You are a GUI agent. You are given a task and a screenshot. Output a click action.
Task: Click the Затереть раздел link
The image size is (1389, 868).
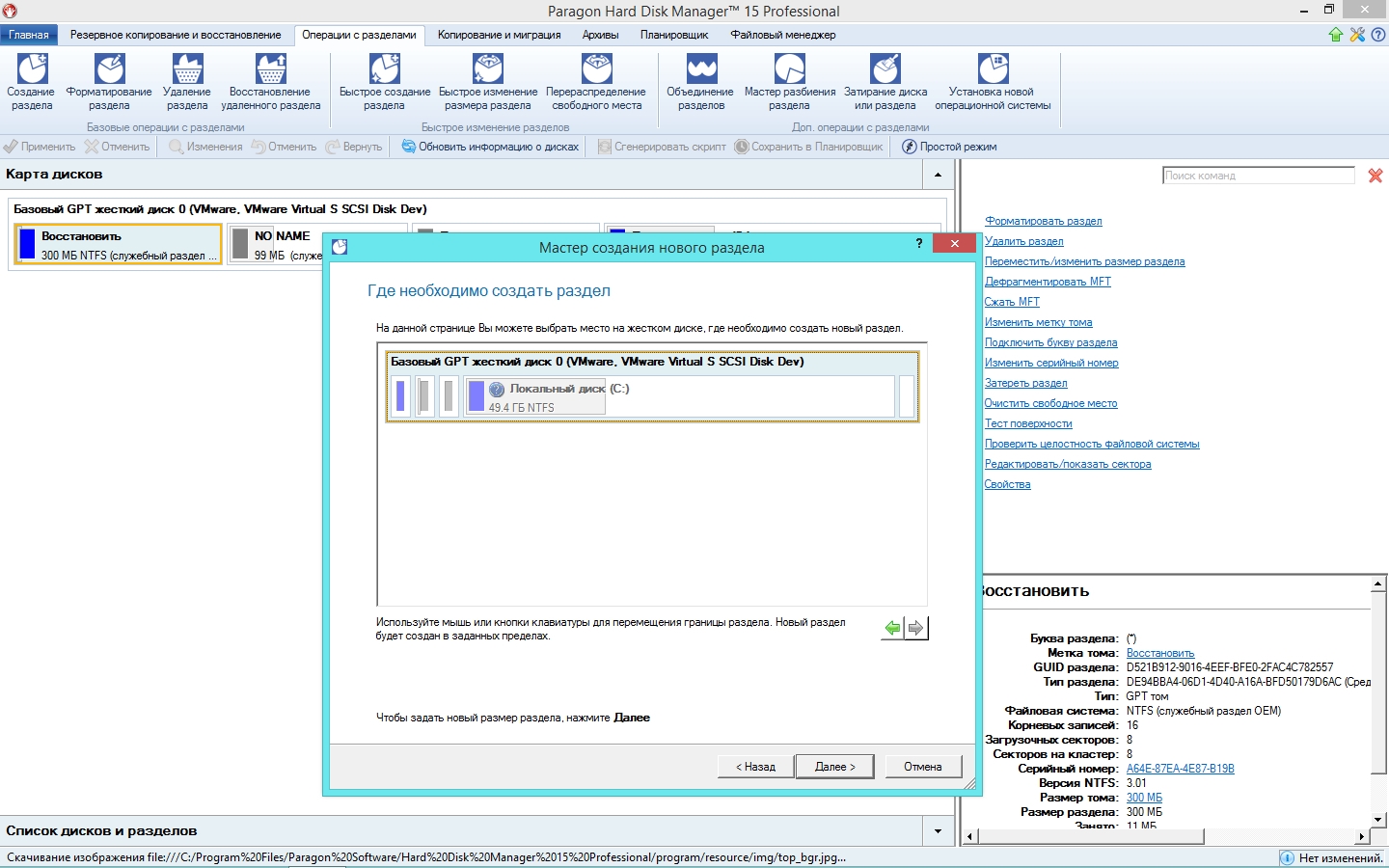tap(1025, 383)
